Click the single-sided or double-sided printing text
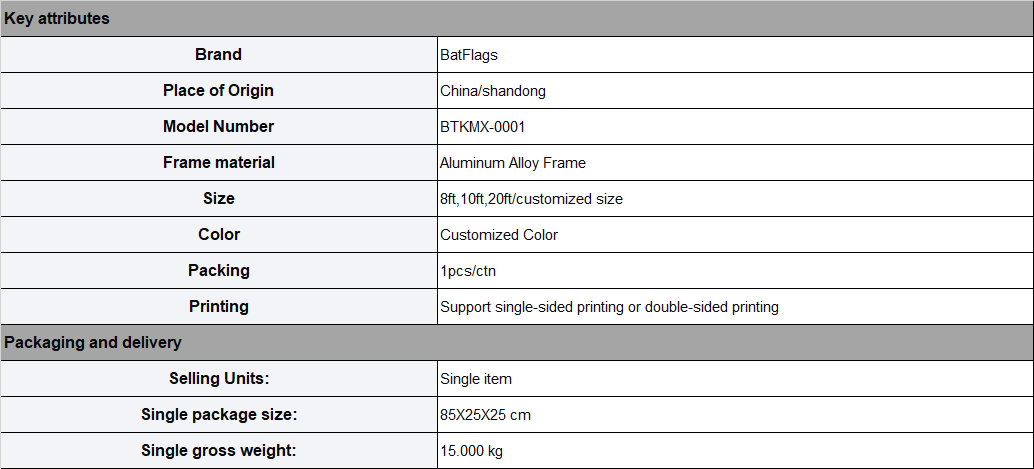Screen dimensions: 1034x469 [609, 307]
